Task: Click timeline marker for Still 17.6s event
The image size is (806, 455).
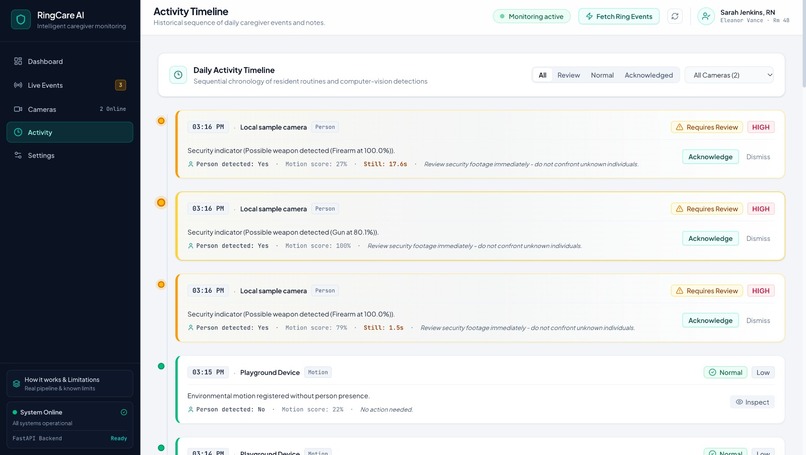Action: [x=161, y=121]
